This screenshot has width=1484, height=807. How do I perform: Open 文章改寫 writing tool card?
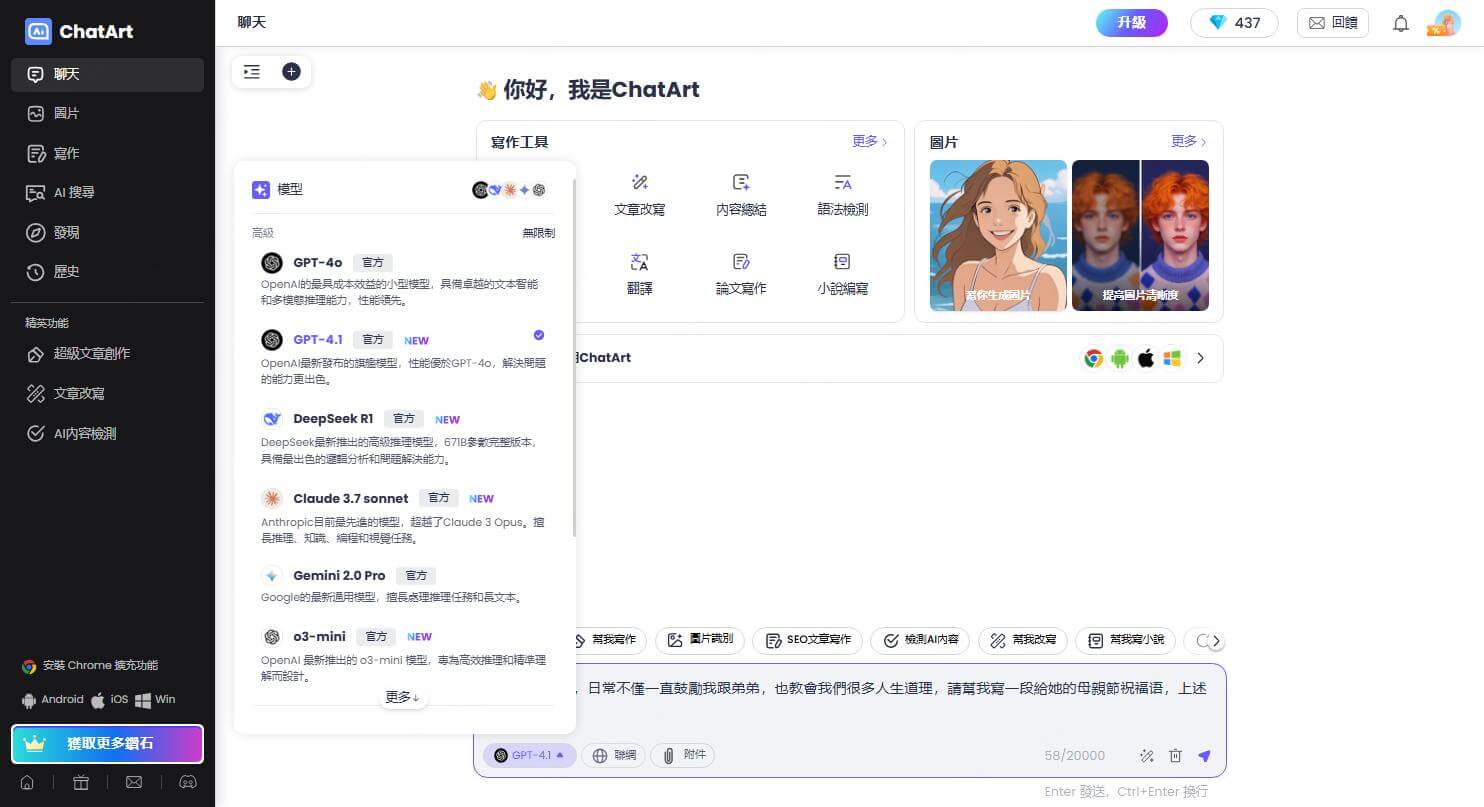639,195
